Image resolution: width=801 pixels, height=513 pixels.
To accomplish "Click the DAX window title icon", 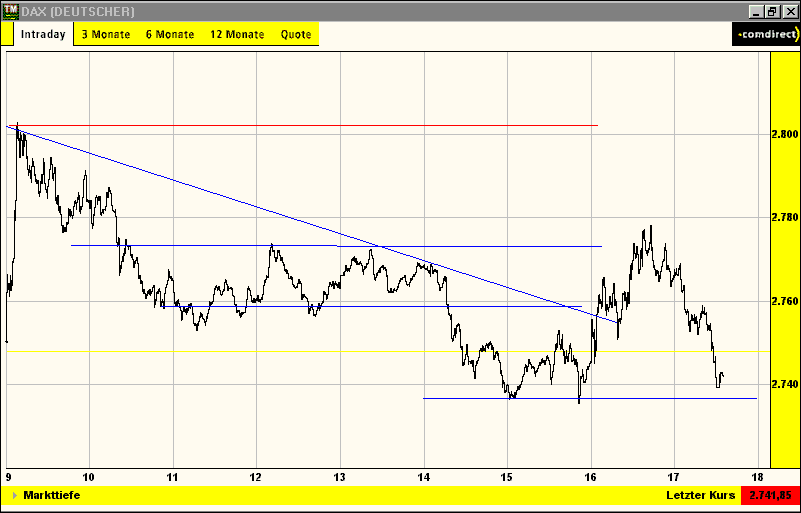I will click(10, 11).
